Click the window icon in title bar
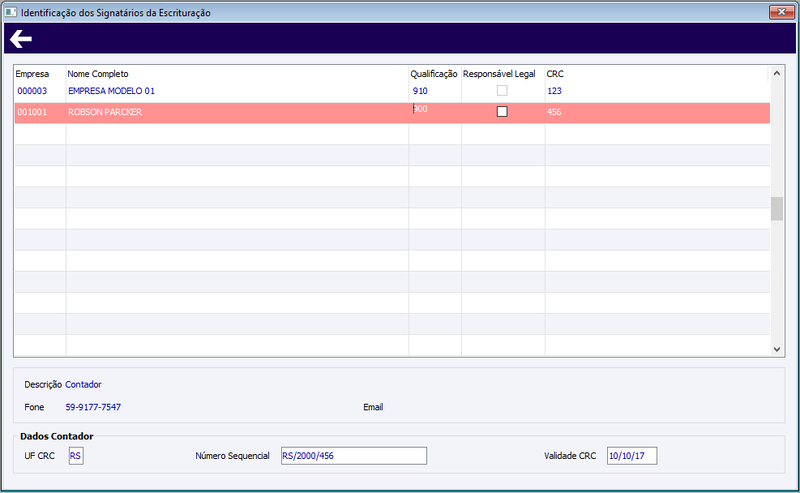 pos(11,12)
